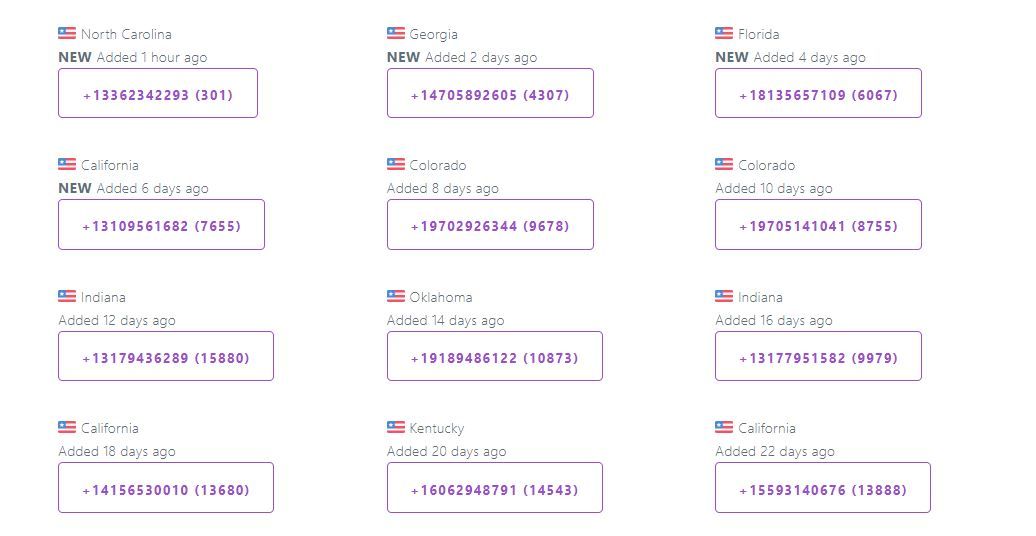Select number +14156530010 (13680)
This screenshot has width=1036, height=536.
pyautogui.click(x=166, y=488)
